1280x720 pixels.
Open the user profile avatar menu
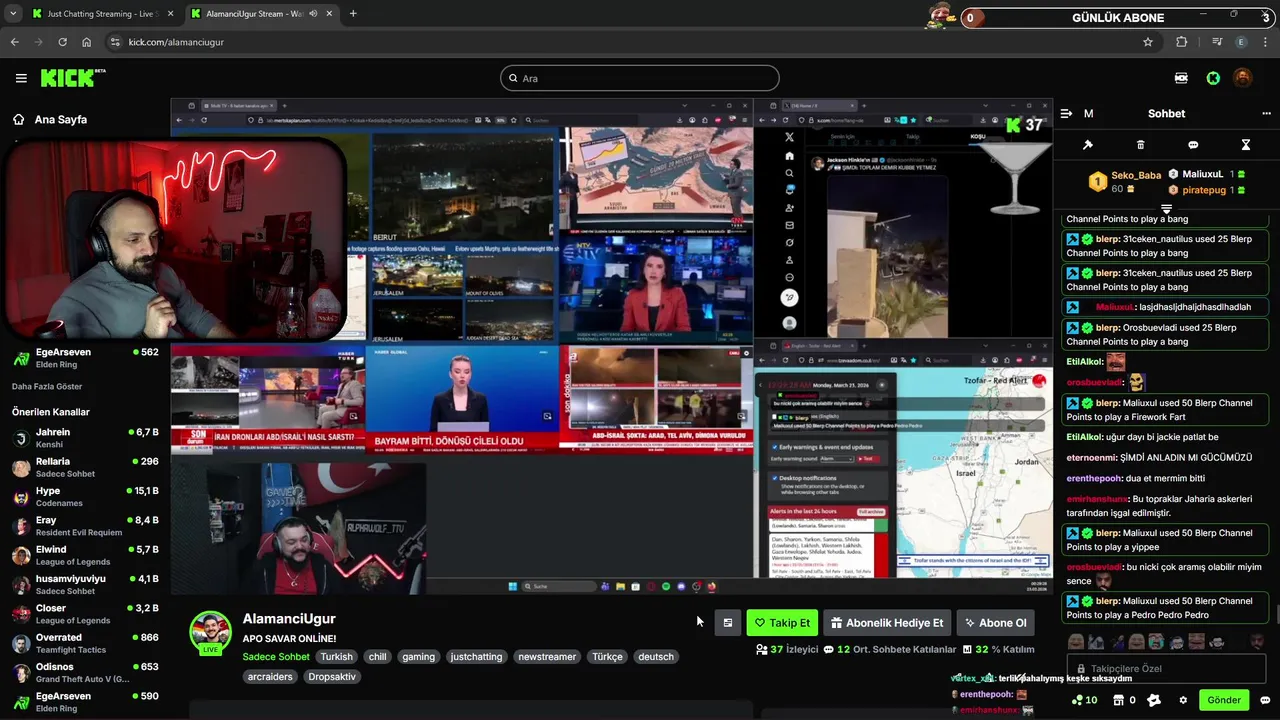pos(1242,78)
